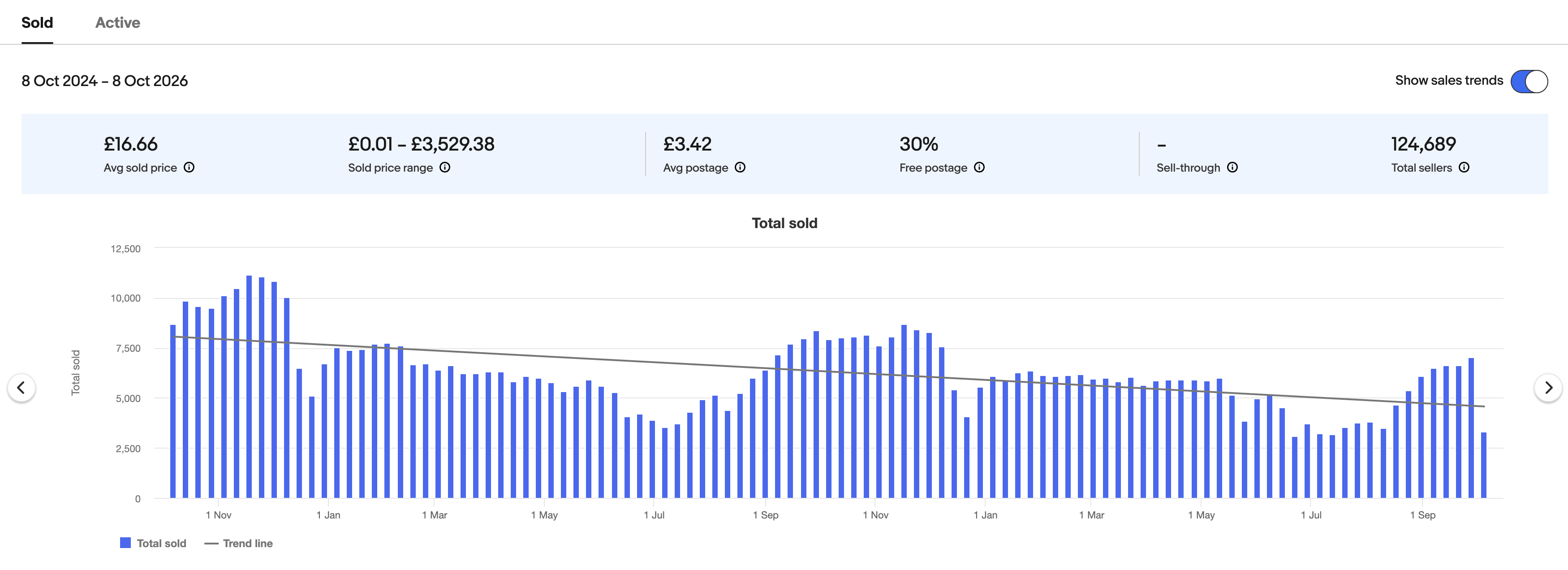Click the 12,500 y-axis label
Screen dimensions: 1568x570
(x=125, y=248)
